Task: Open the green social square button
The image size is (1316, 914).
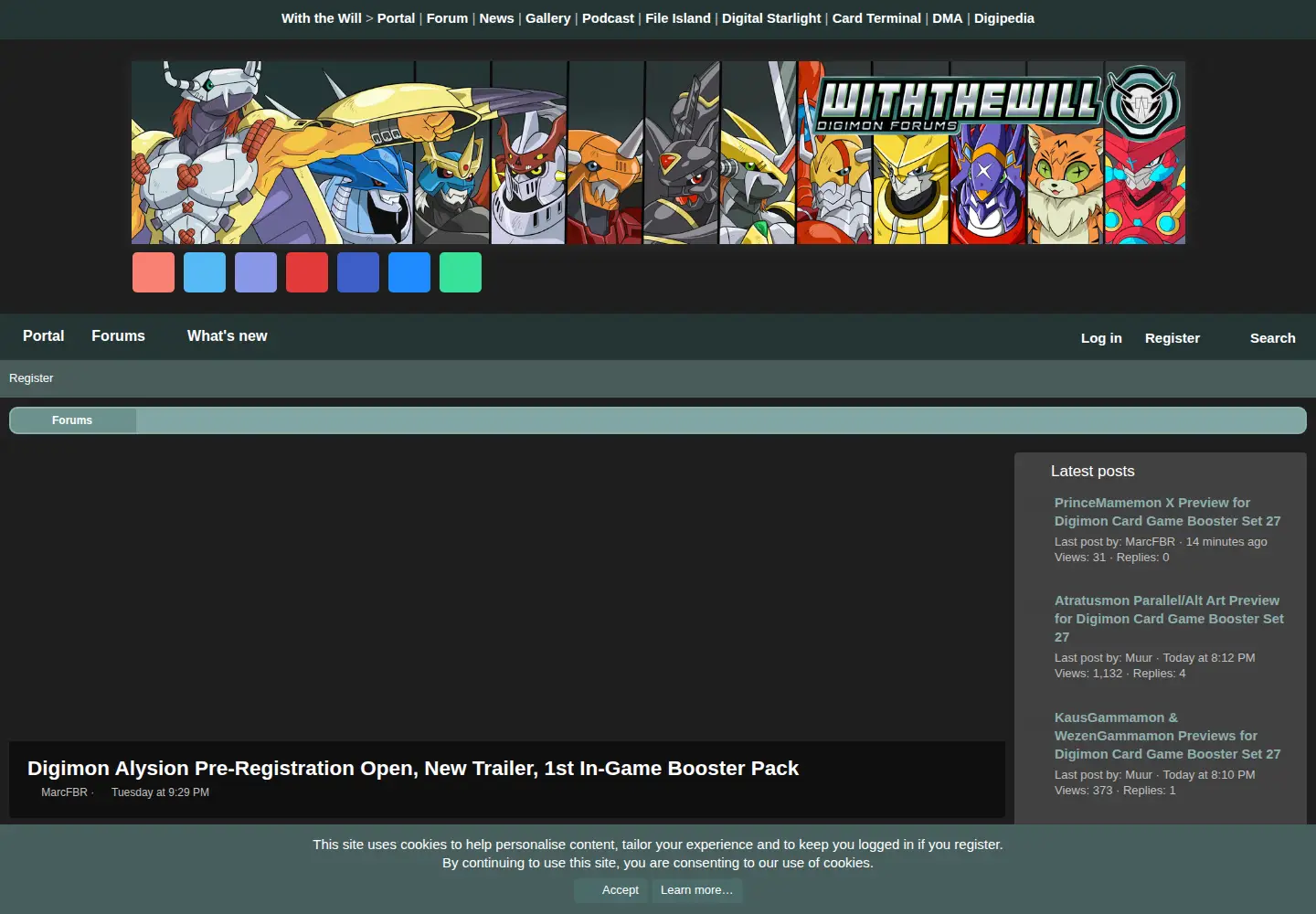Action: point(461,272)
